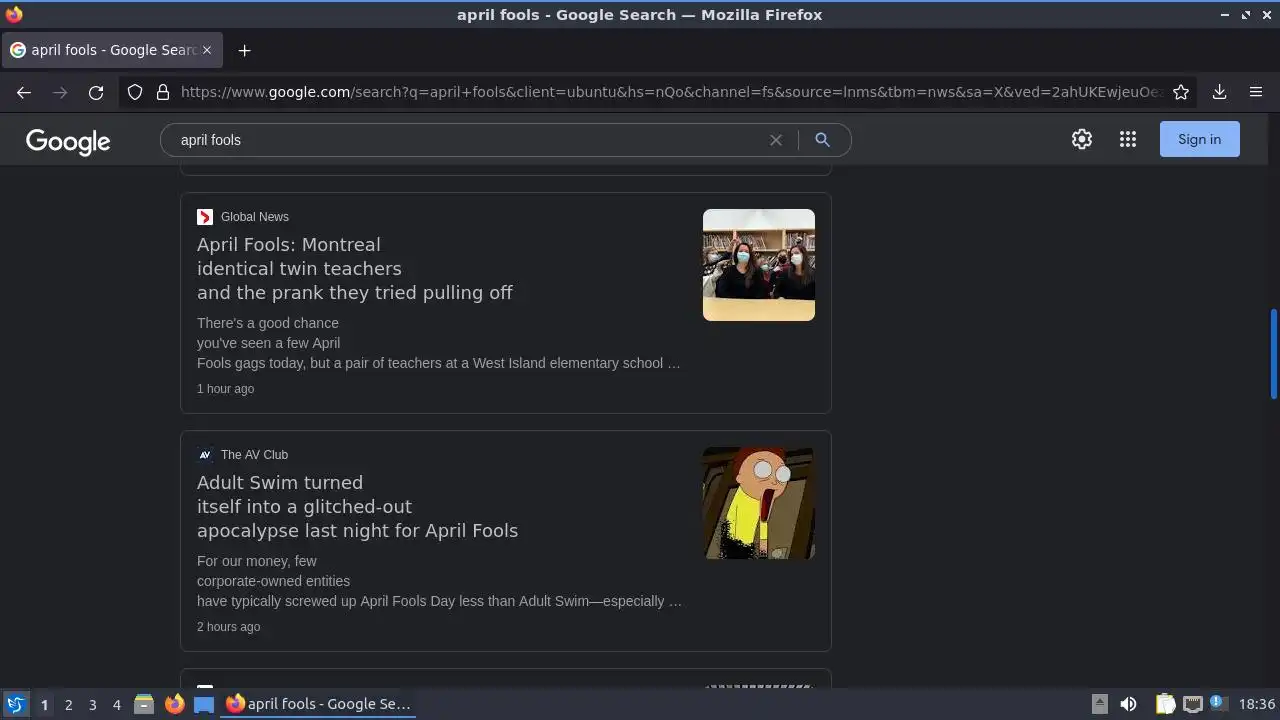Screen dimensions: 1280x720
Task: Go to Google home via logo
Action: 68,141
